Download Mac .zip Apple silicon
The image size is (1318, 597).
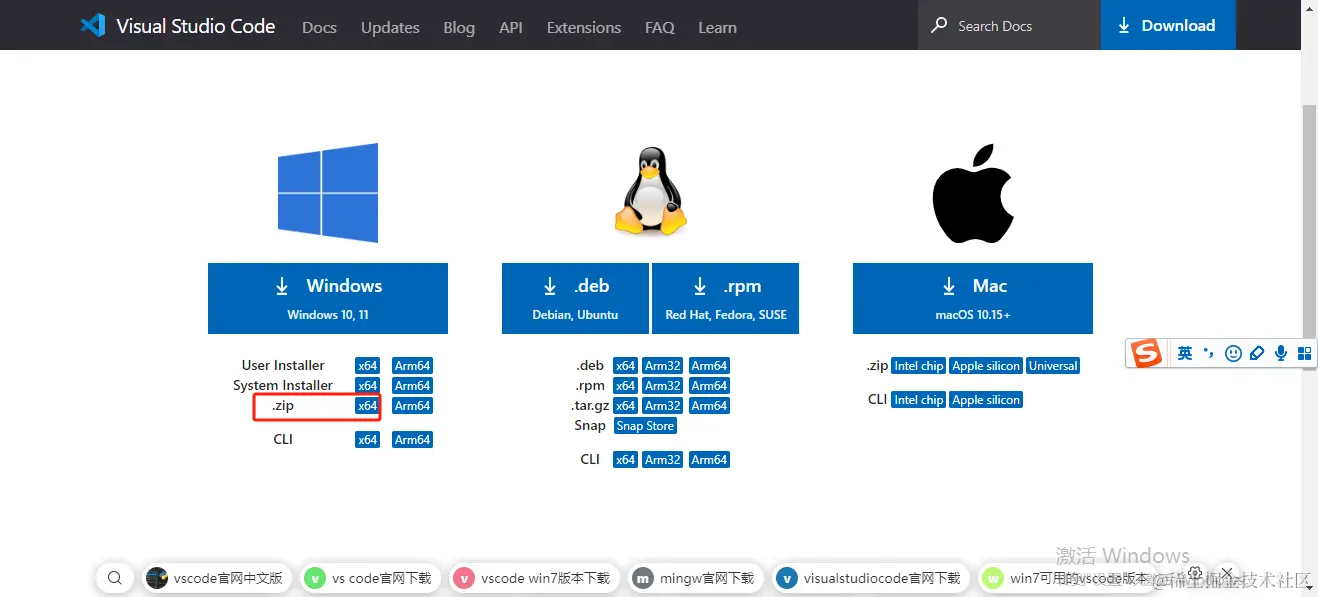986,366
